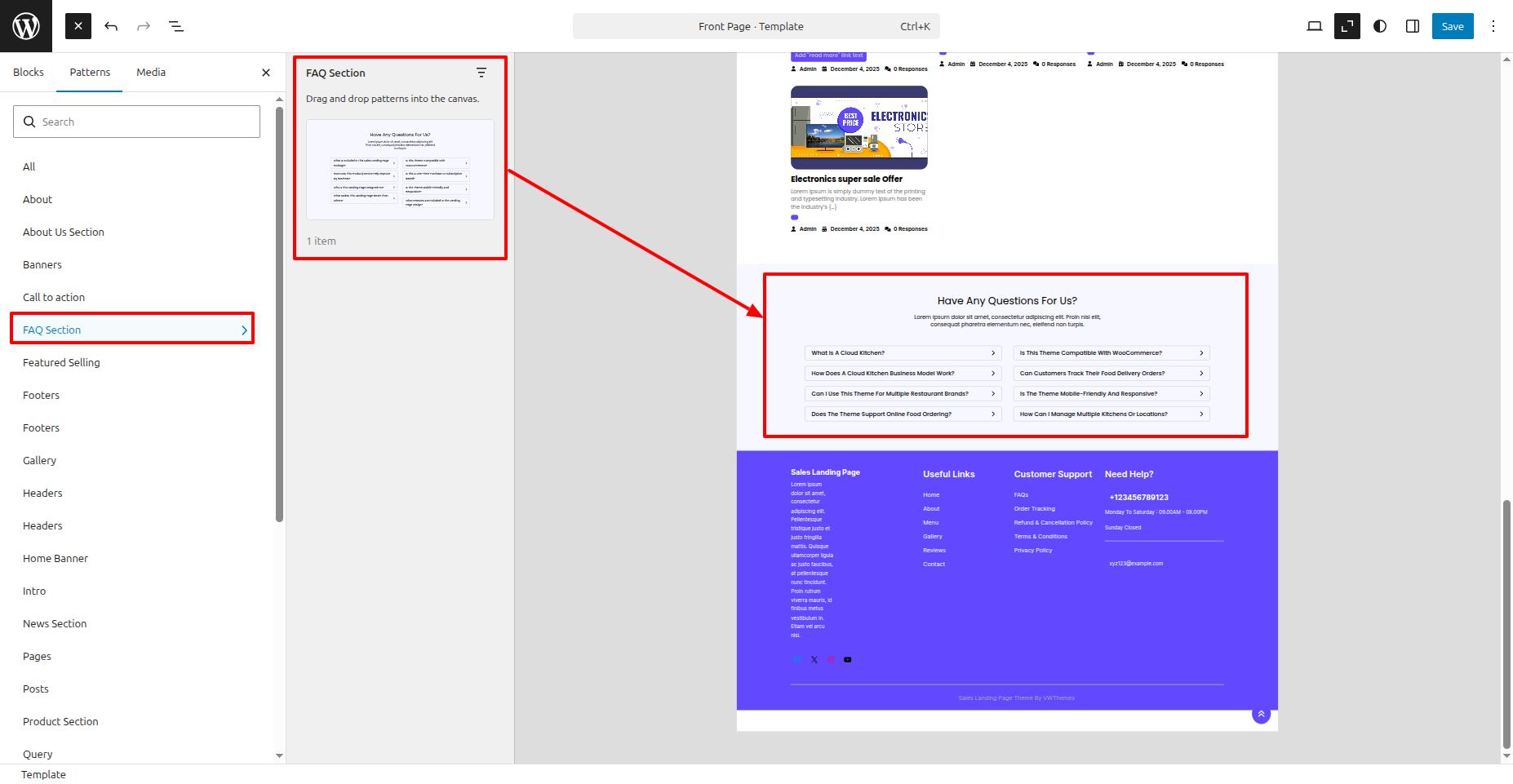1513x784 pixels.
Task: Toggle the Styles panel
Action: click(1380, 26)
